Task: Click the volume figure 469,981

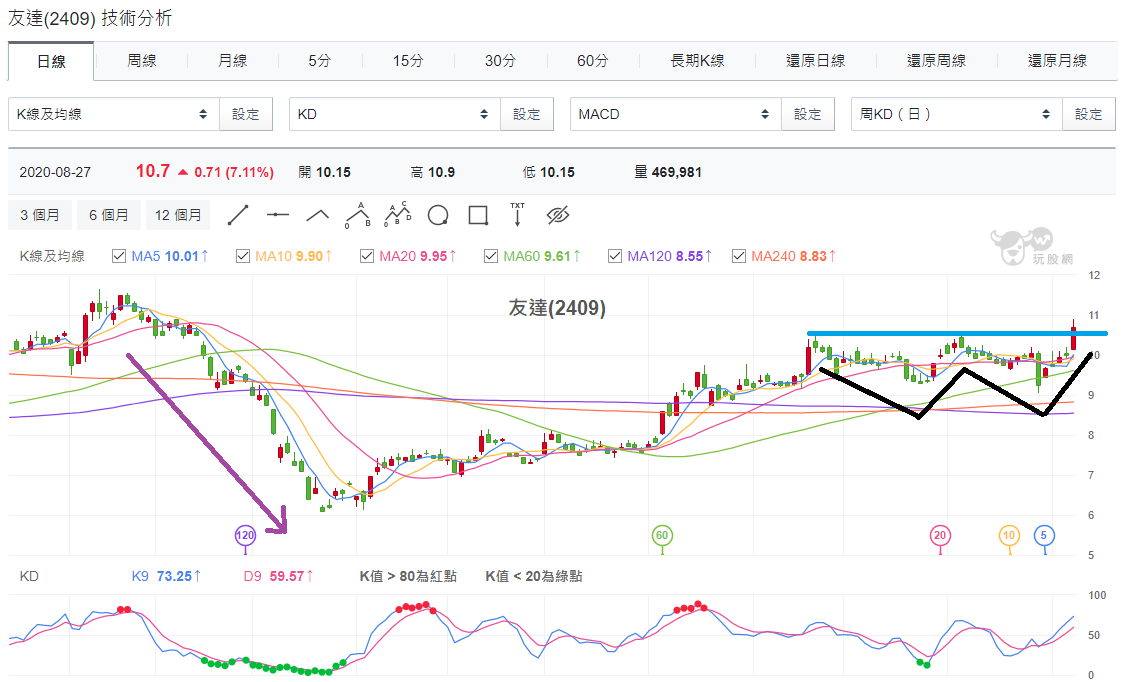Action: point(676,172)
